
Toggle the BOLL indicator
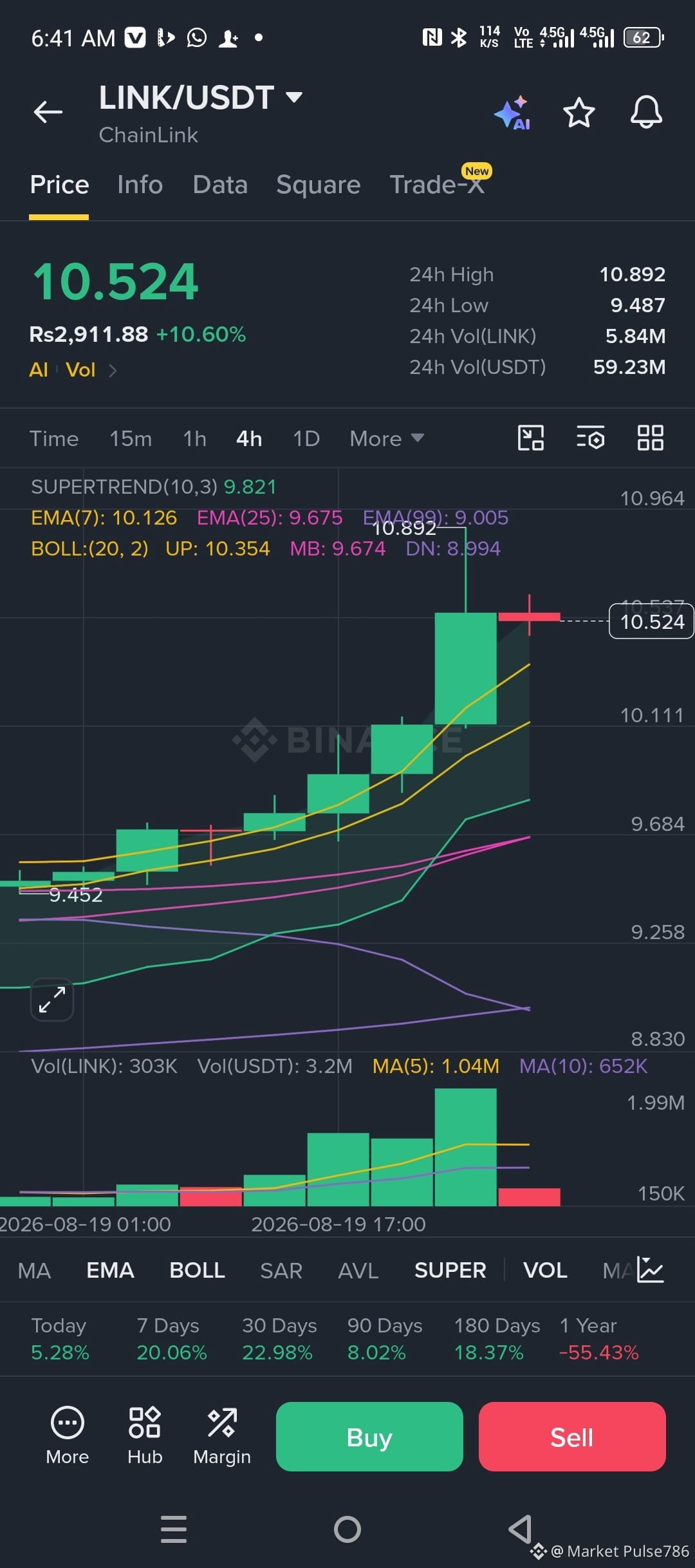pyautogui.click(x=197, y=1270)
